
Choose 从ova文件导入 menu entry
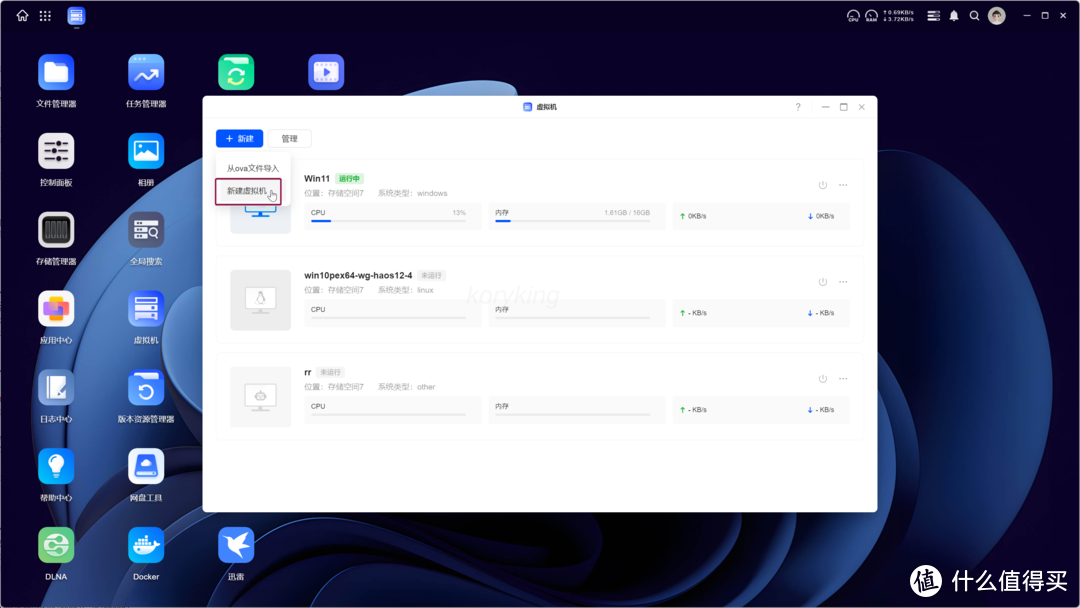(x=253, y=168)
